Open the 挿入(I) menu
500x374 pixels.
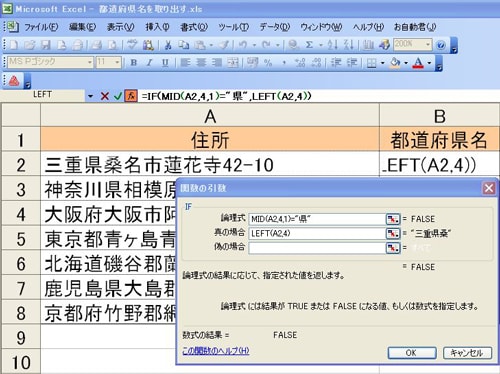(157, 27)
